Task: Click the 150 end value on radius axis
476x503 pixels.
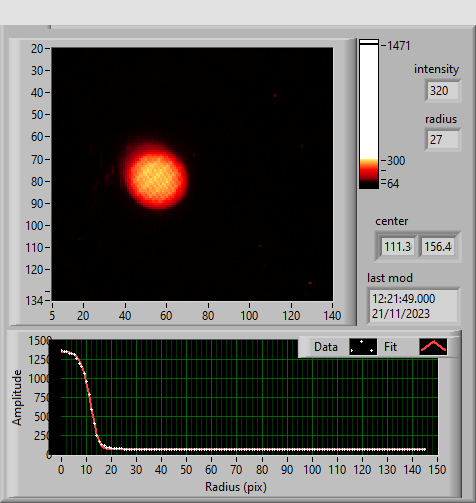Action: [437, 470]
